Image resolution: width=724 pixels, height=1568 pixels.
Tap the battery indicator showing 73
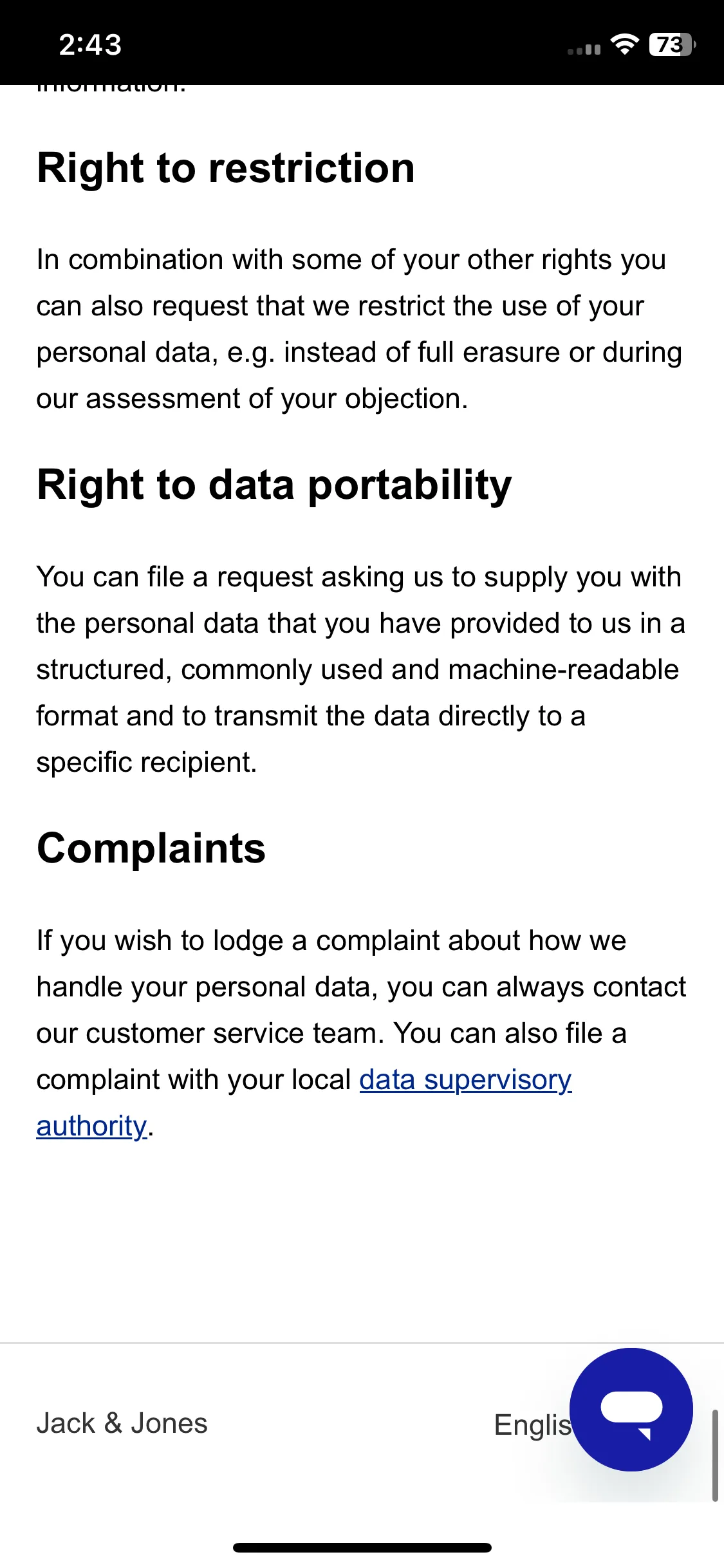pyautogui.click(x=673, y=44)
